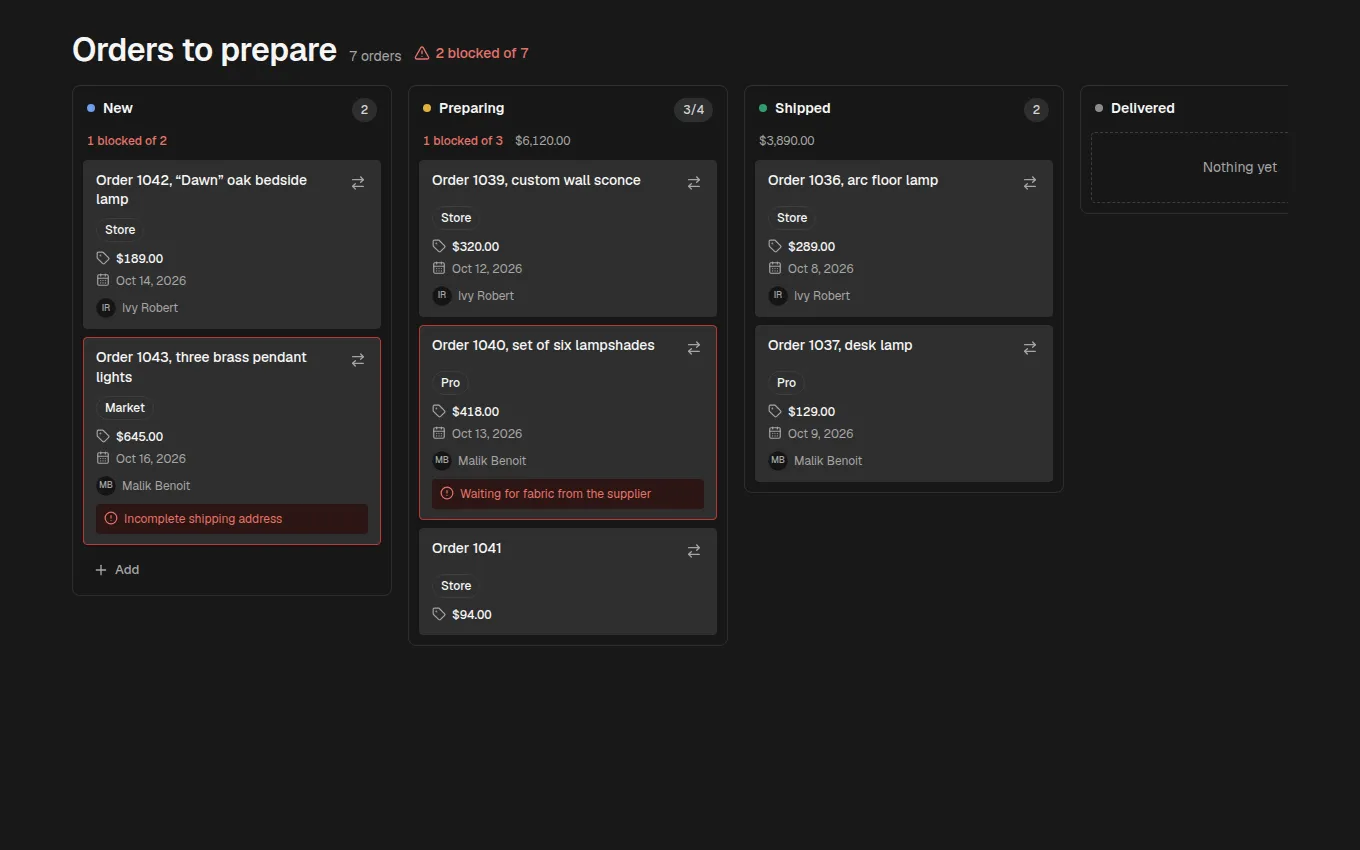This screenshot has height=850, width=1360.
Task: Click the Shipped column header
Action: coord(803,108)
